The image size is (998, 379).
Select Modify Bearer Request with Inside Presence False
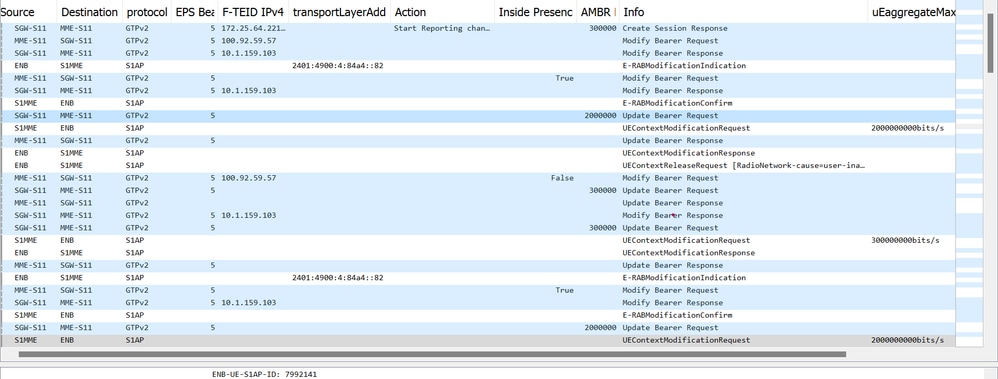(477, 178)
